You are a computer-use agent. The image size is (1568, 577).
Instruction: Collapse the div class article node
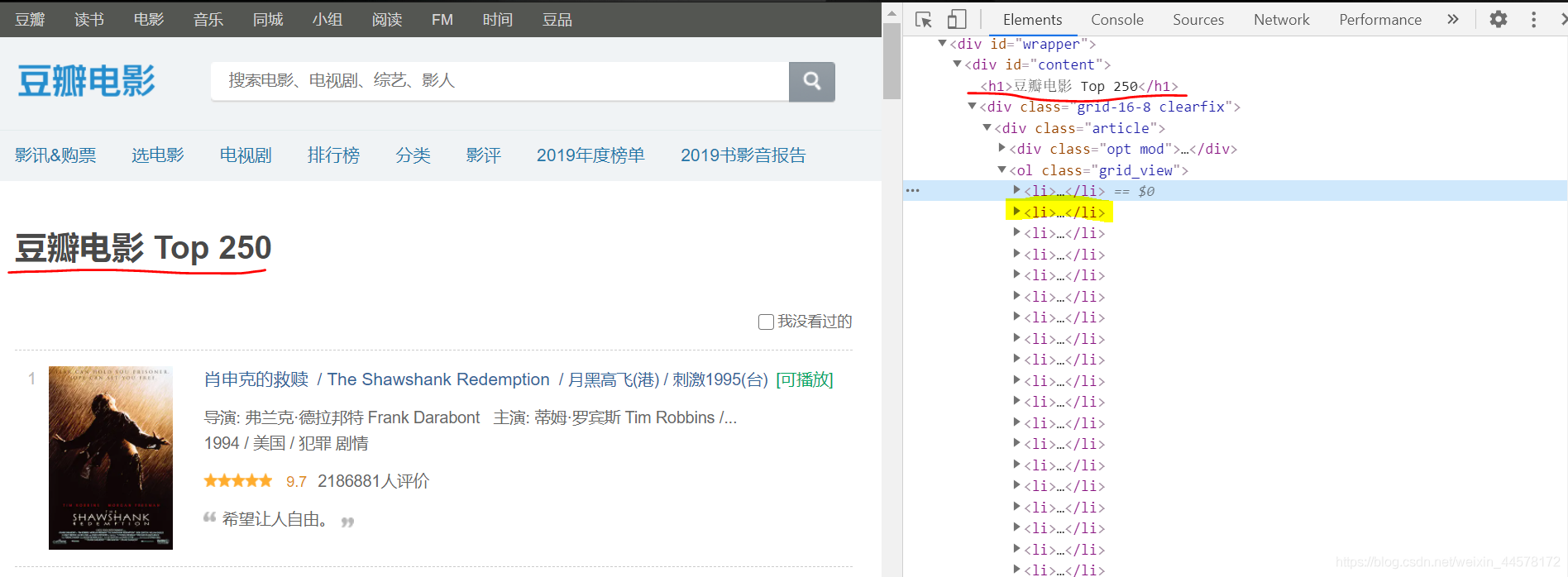[x=987, y=127]
